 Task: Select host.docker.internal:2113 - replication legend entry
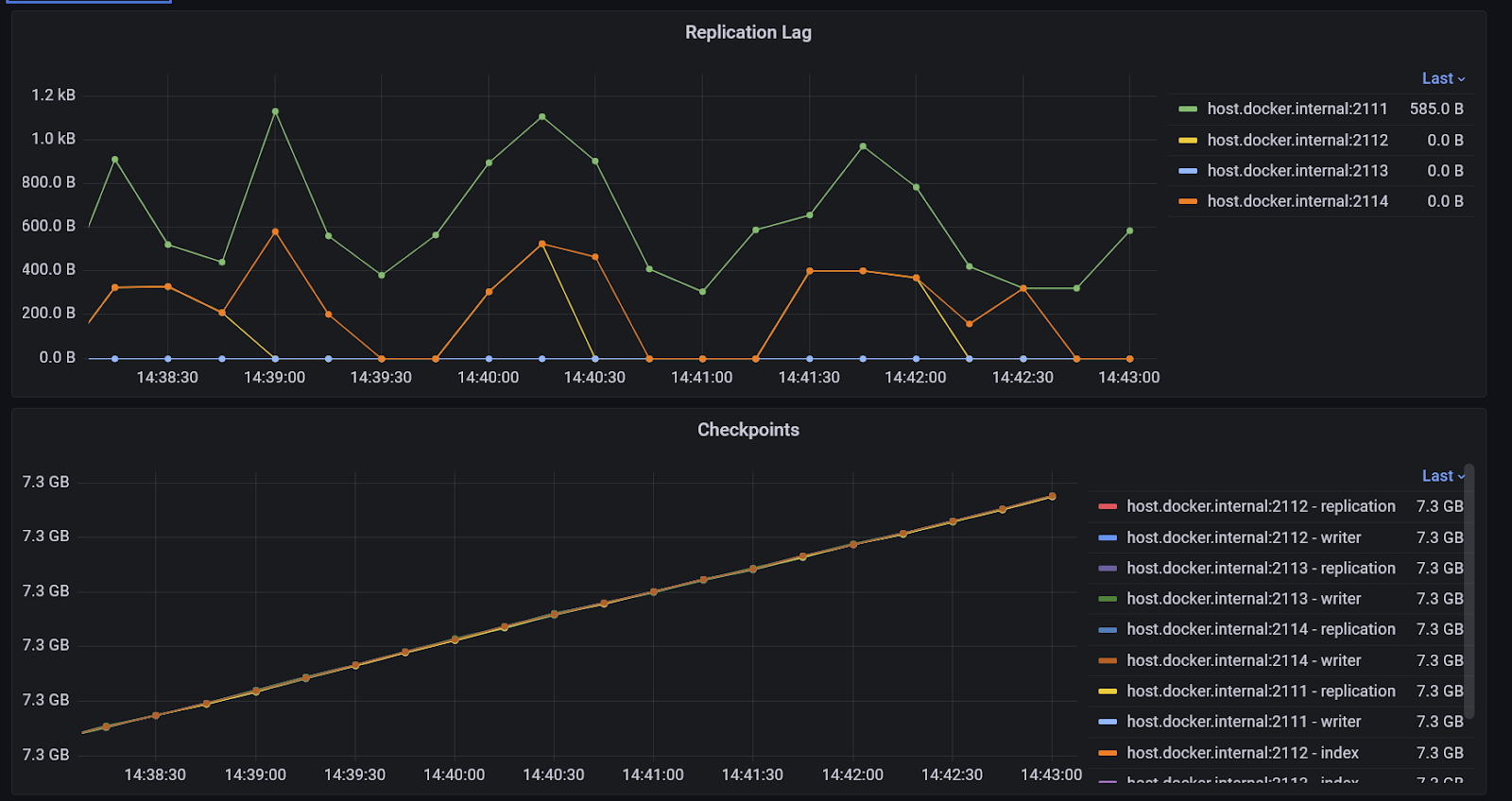pos(1261,569)
